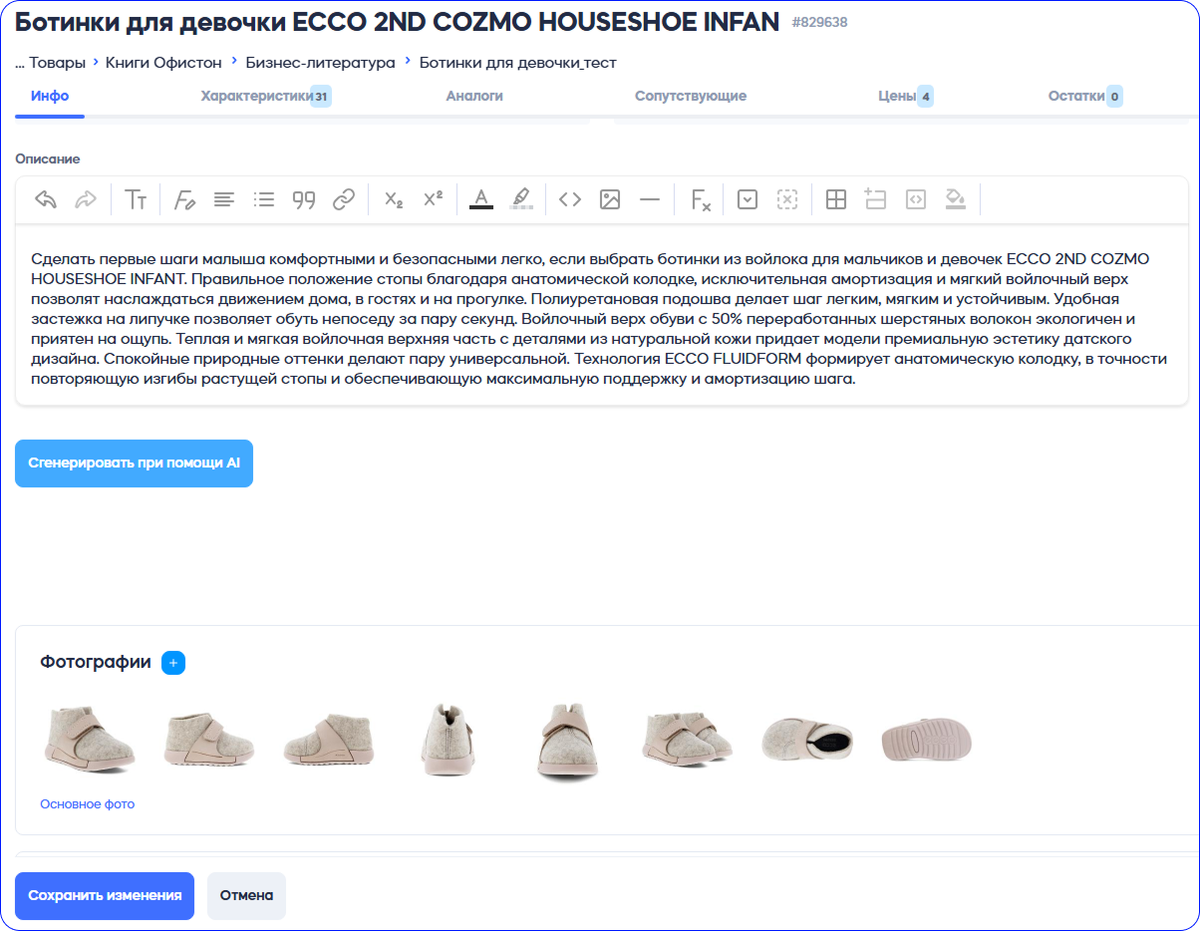Click Сгенерировать при помощи AI button
This screenshot has height=931, width=1200.
(x=134, y=464)
